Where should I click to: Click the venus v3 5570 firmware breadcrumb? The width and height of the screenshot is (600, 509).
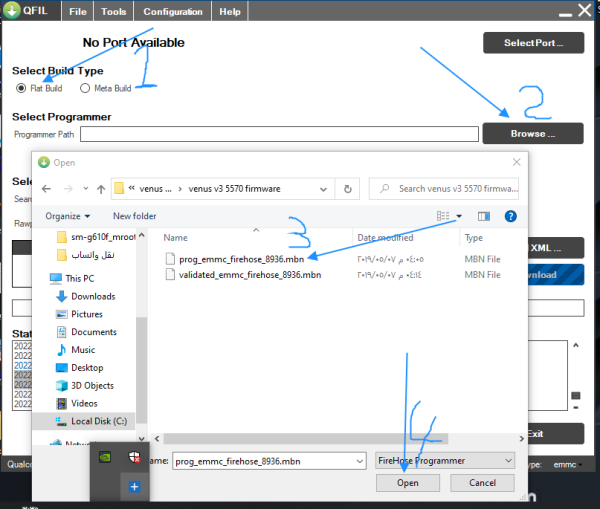tap(234, 189)
